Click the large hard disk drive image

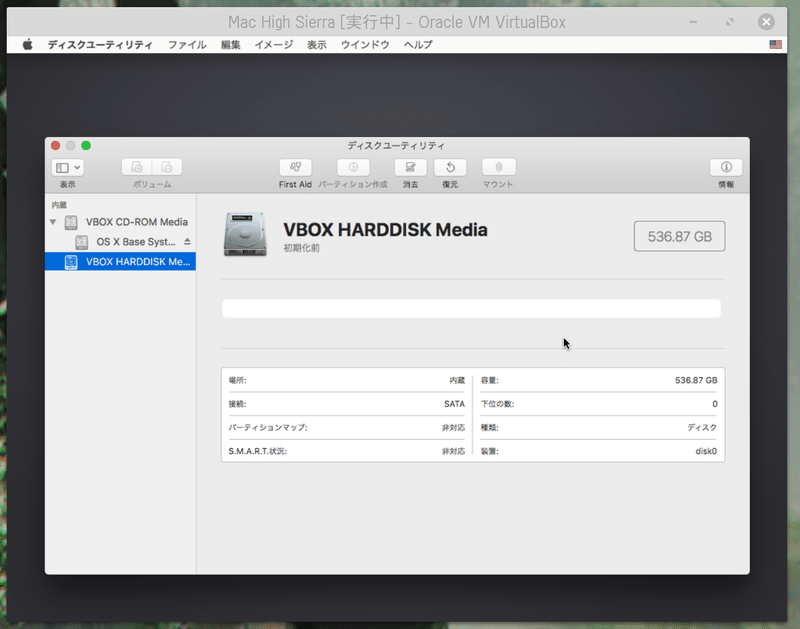pyautogui.click(x=245, y=234)
